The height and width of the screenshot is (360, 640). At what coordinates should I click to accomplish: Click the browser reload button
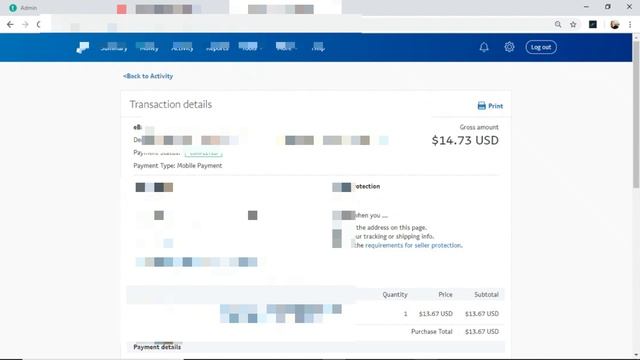point(39,25)
